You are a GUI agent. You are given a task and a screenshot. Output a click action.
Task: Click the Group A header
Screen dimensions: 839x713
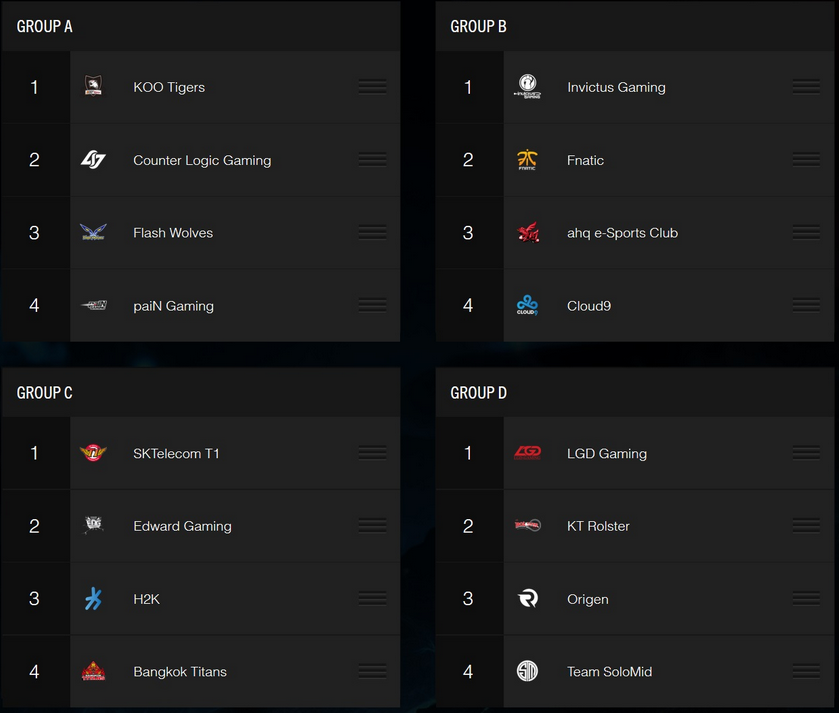[x=45, y=26]
